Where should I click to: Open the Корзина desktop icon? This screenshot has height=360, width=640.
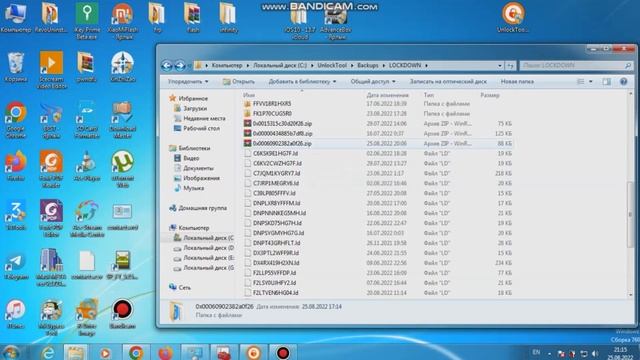16,68
